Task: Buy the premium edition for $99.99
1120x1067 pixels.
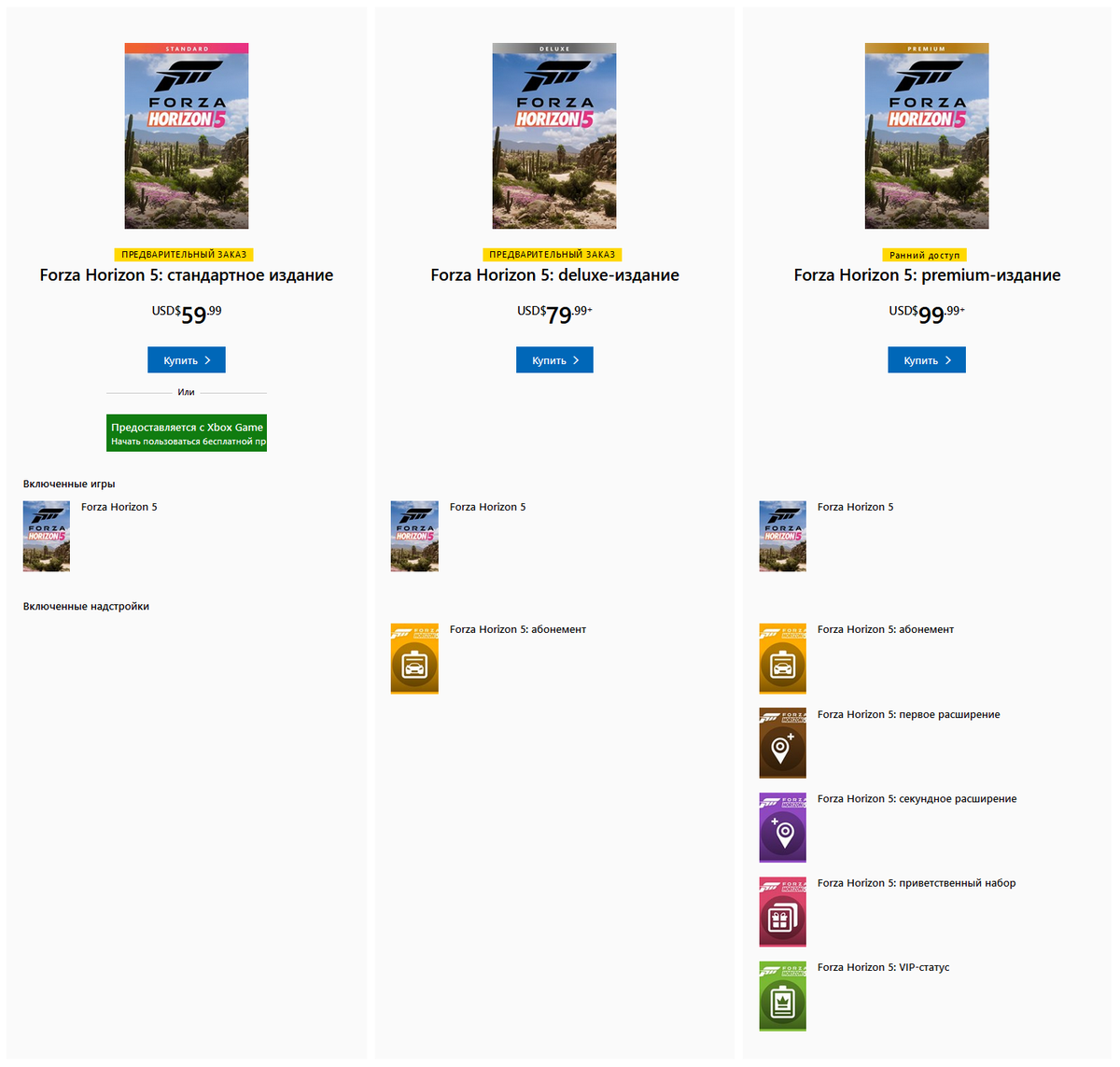Action: pos(927,360)
